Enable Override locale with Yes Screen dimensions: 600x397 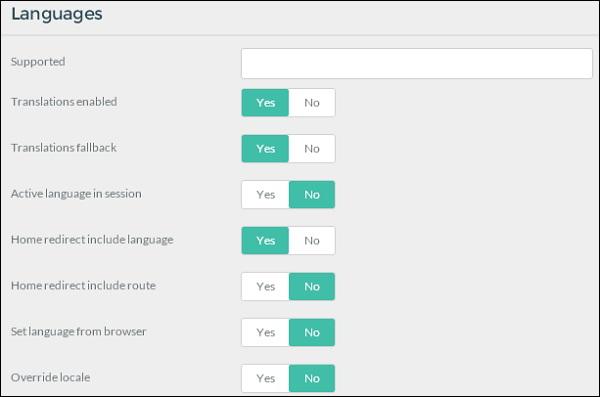[265, 378]
